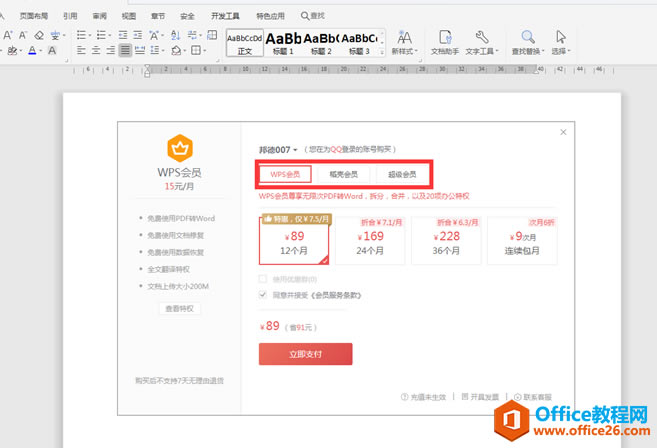The width and height of the screenshot is (657, 448).
Task: Open the 会员服务条款 terms link
Action: [337, 295]
